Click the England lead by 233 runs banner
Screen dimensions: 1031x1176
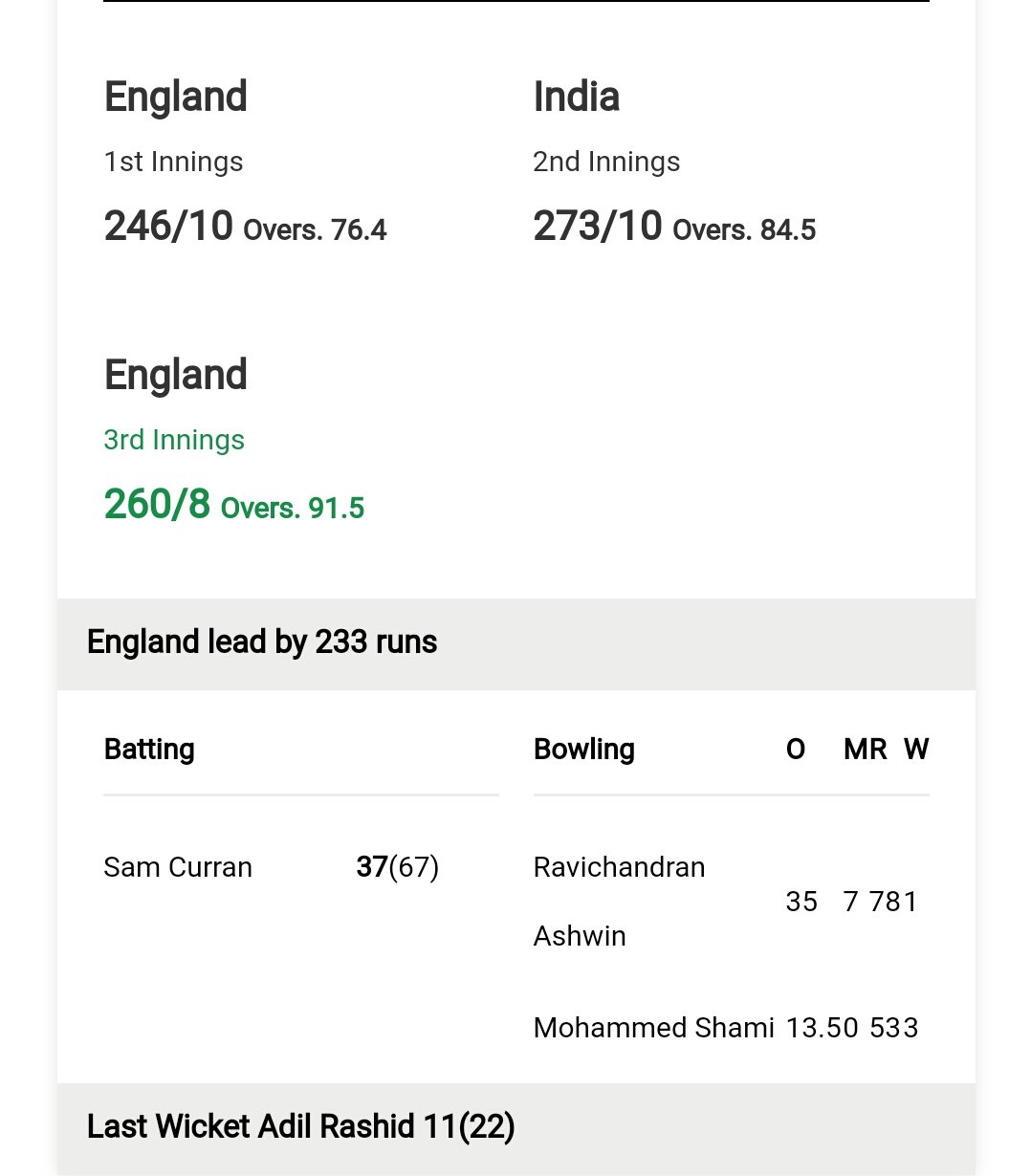coord(516,642)
